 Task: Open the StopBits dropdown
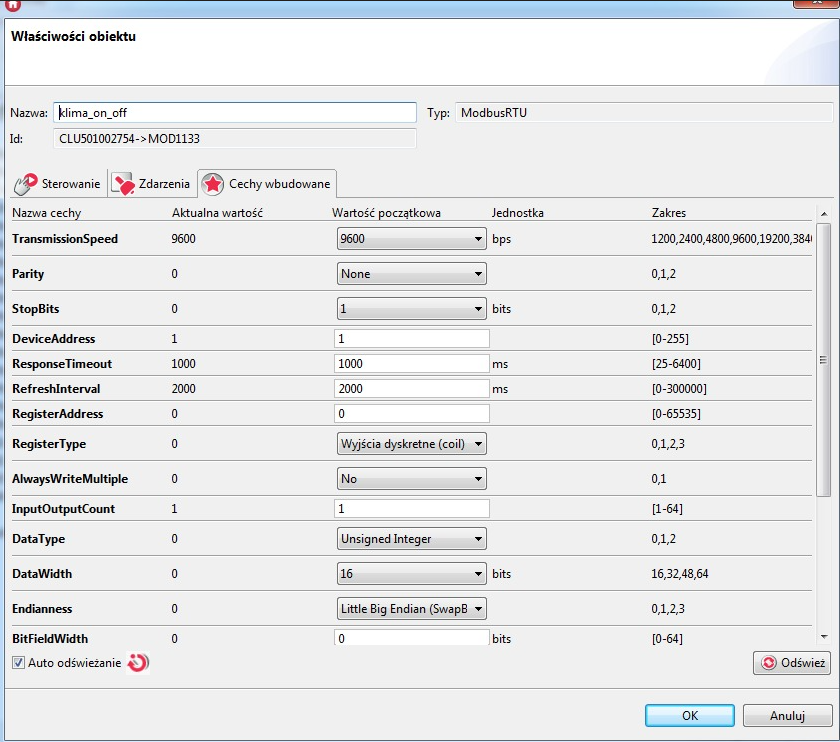[411, 309]
